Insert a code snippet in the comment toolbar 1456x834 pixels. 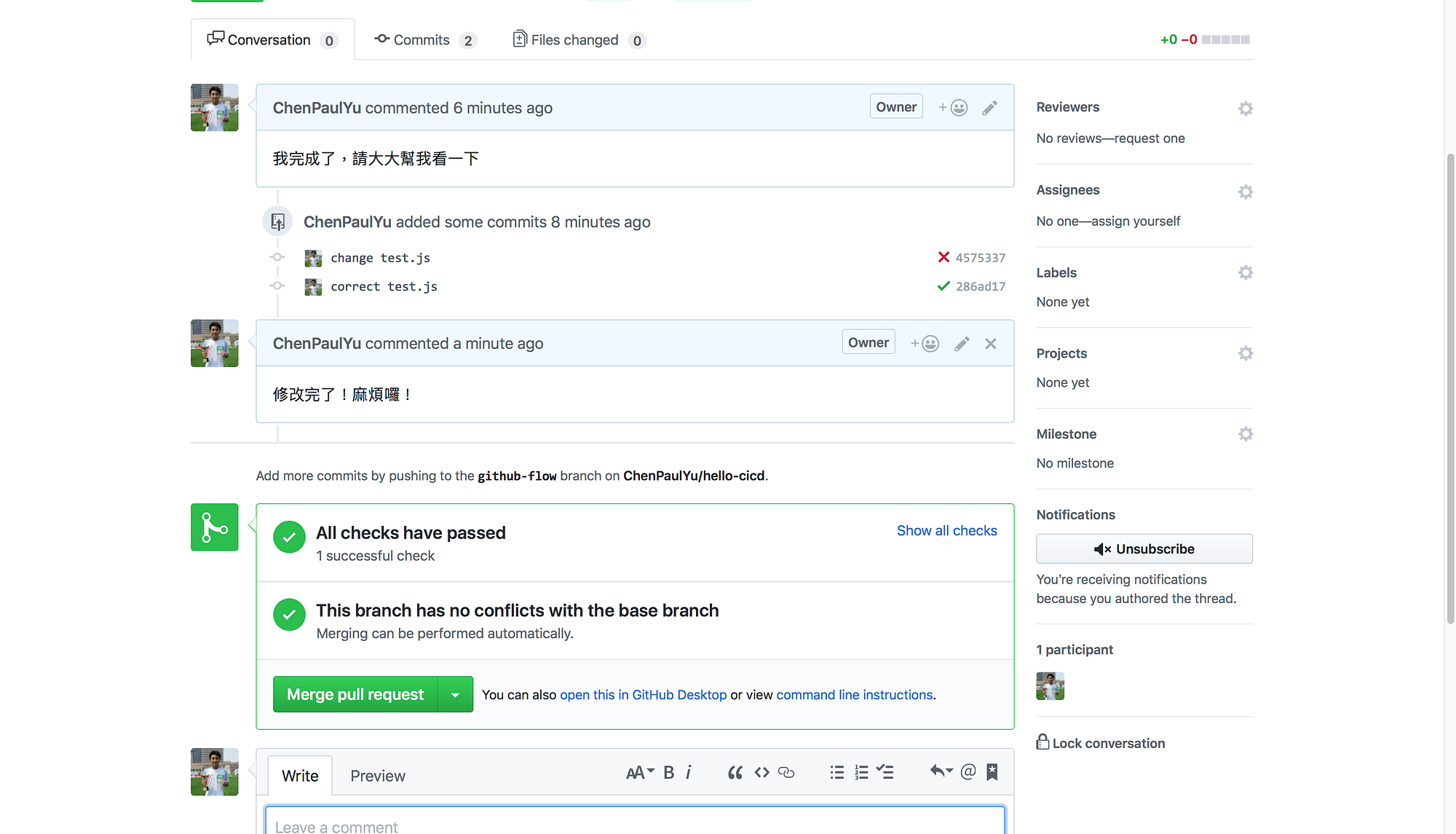761,772
